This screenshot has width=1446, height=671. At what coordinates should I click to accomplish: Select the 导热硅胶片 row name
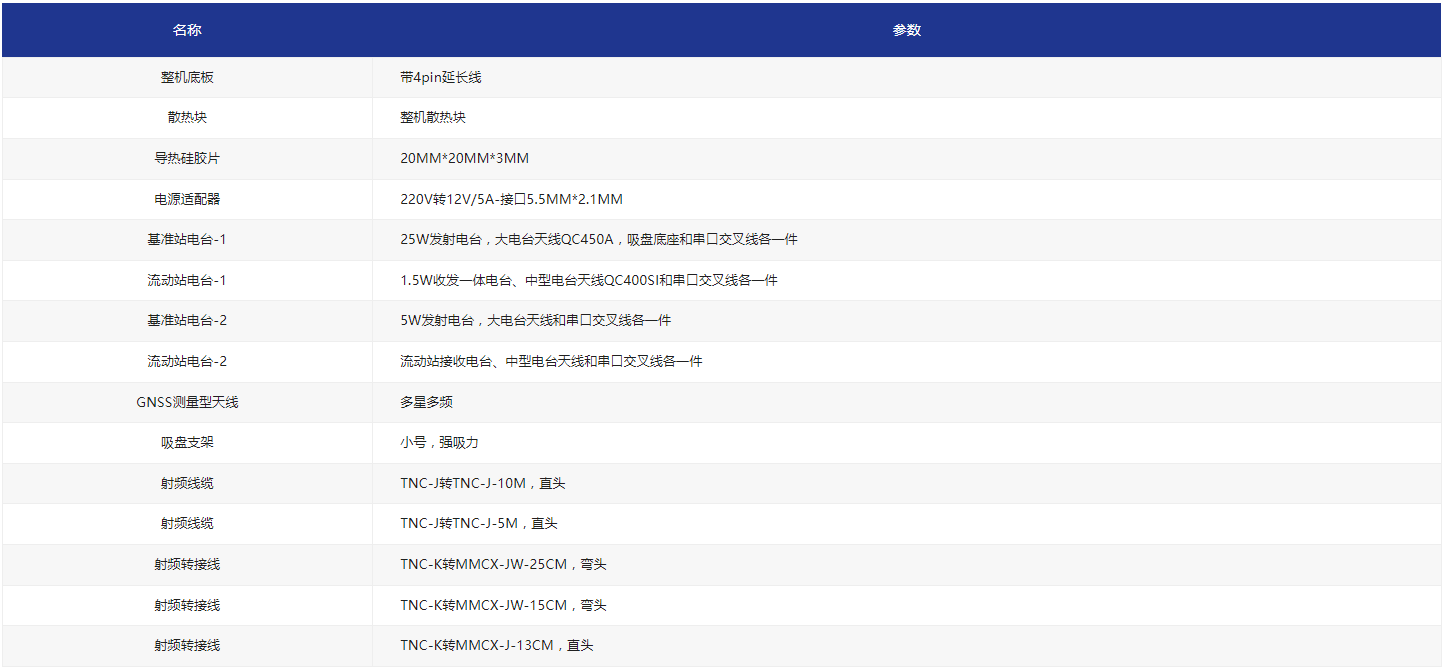[187, 158]
